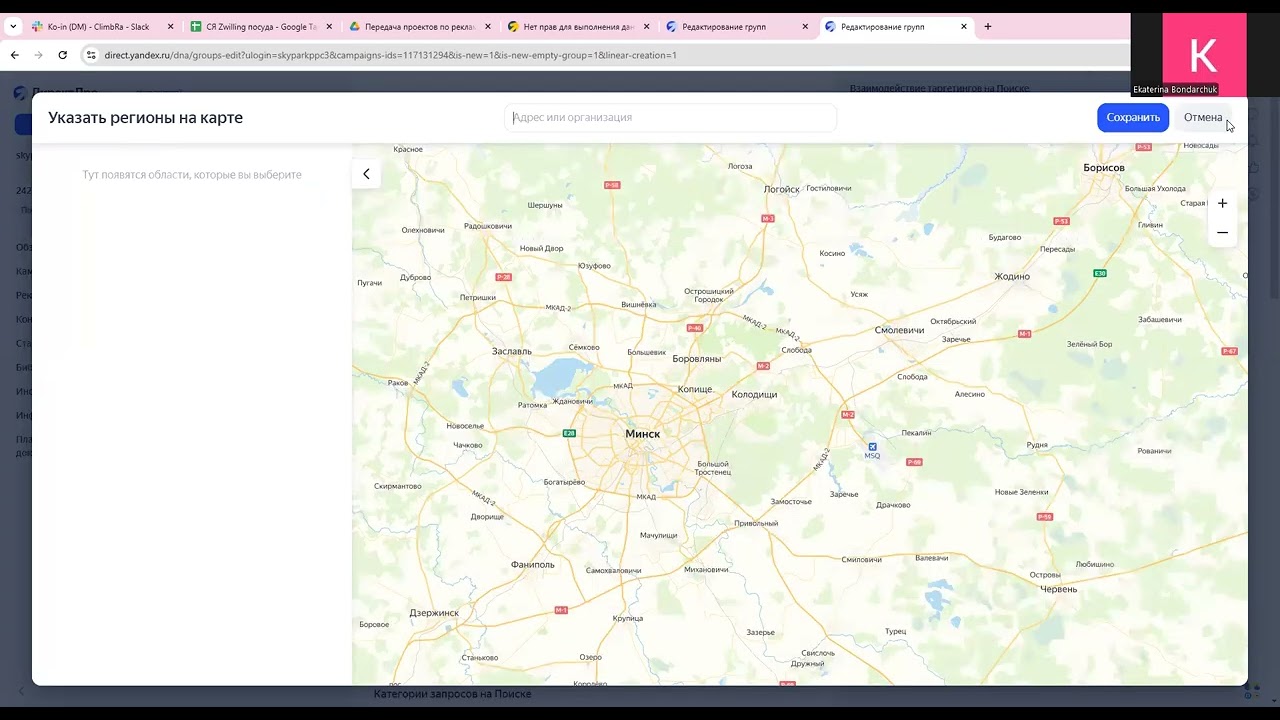Click Боровляны label on the map
Image resolution: width=1280 pixels, height=720 pixels.
697,358
